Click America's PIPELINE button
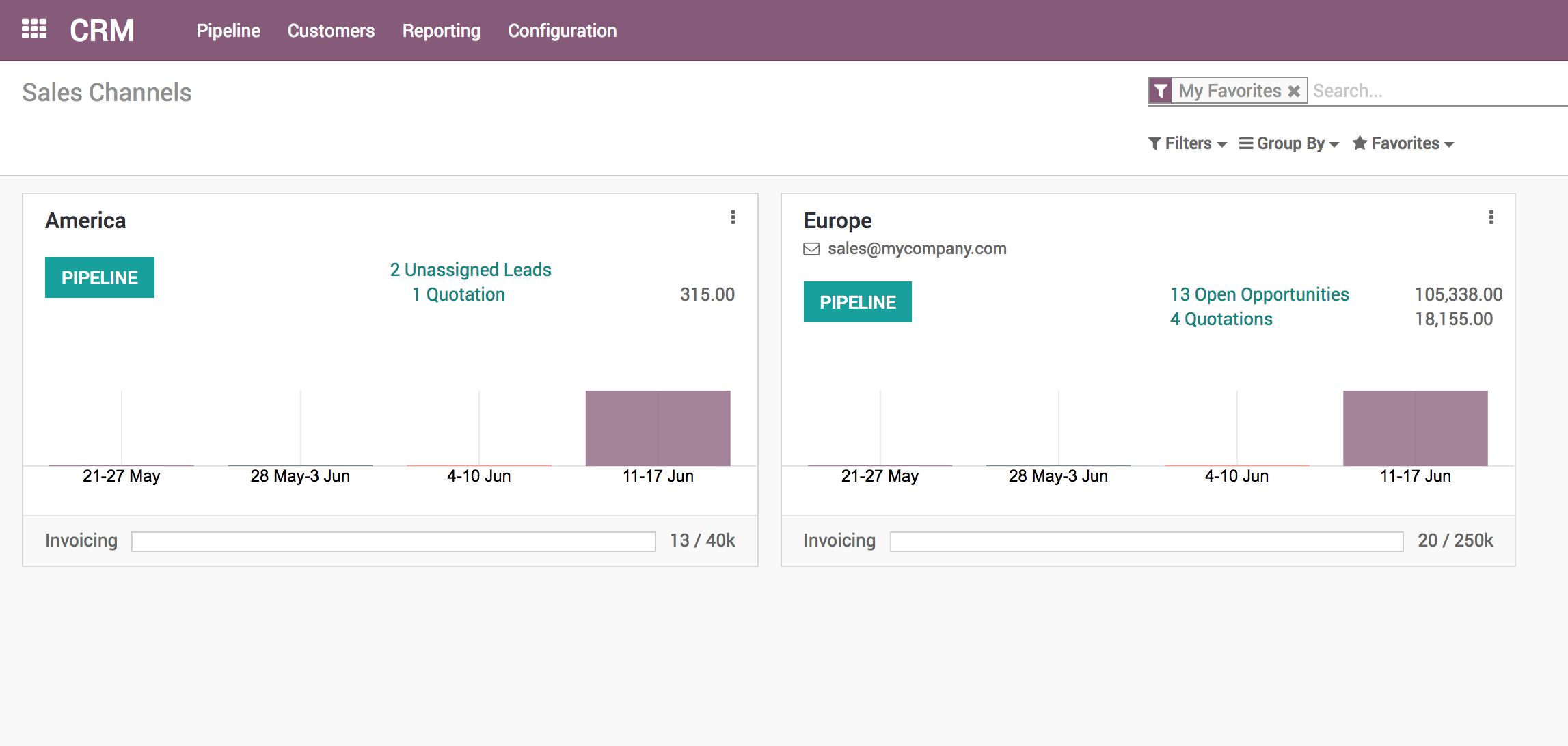 tap(100, 277)
